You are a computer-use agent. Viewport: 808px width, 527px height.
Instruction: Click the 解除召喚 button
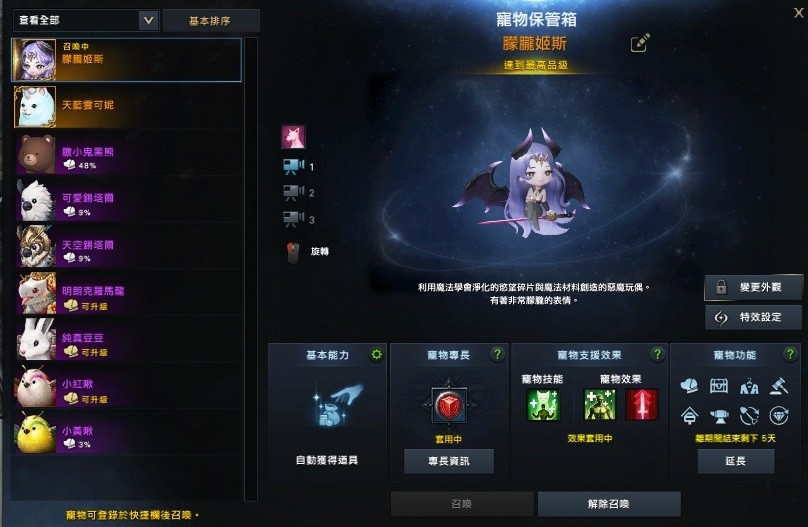609,503
